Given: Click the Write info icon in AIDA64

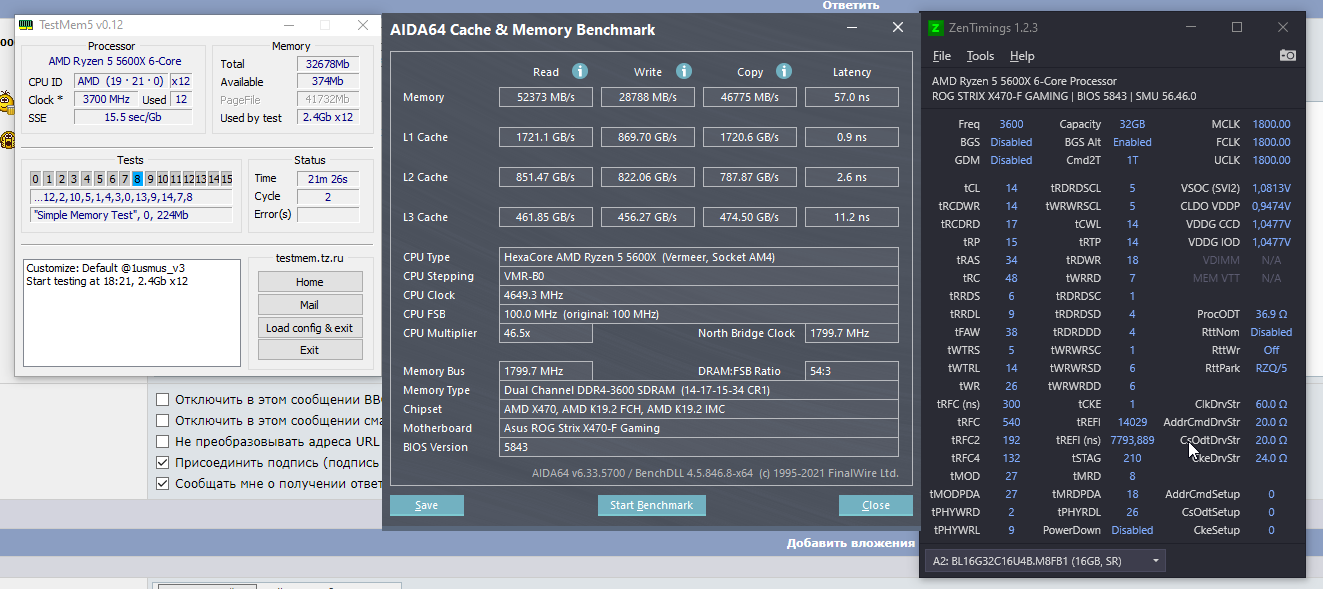Looking at the screenshot, I should pyautogui.click(x=684, y=71).
